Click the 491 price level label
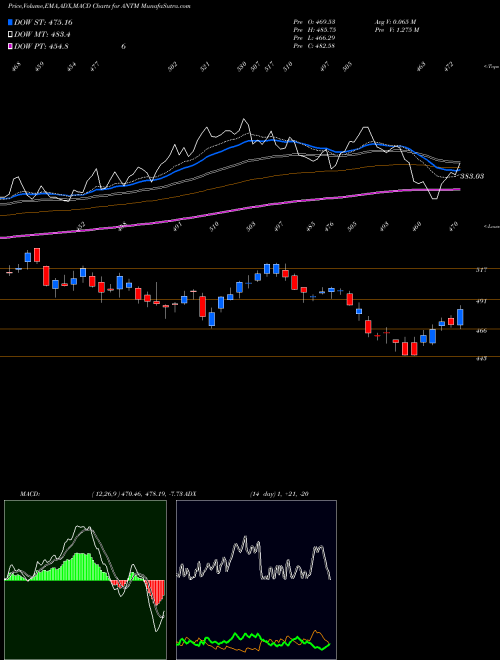 481,301
